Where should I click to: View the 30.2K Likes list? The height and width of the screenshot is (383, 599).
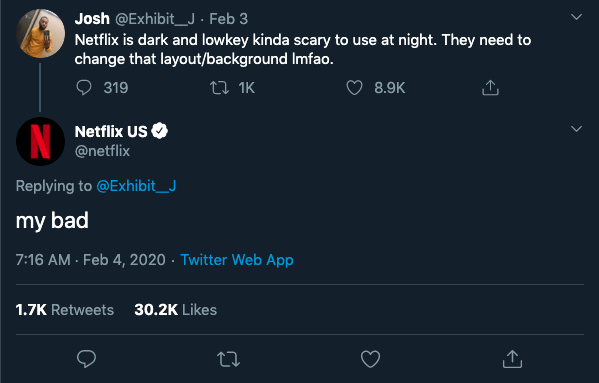point(176,310)
